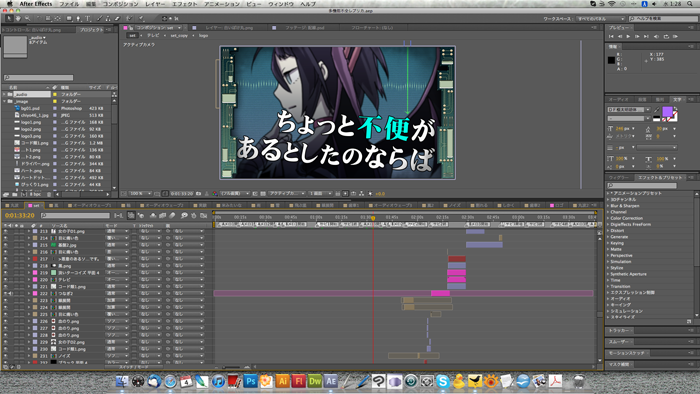This screenshot has width=700, height=394.
Task: Select the Pen tool in toolbar
Action: click(78, 19)
